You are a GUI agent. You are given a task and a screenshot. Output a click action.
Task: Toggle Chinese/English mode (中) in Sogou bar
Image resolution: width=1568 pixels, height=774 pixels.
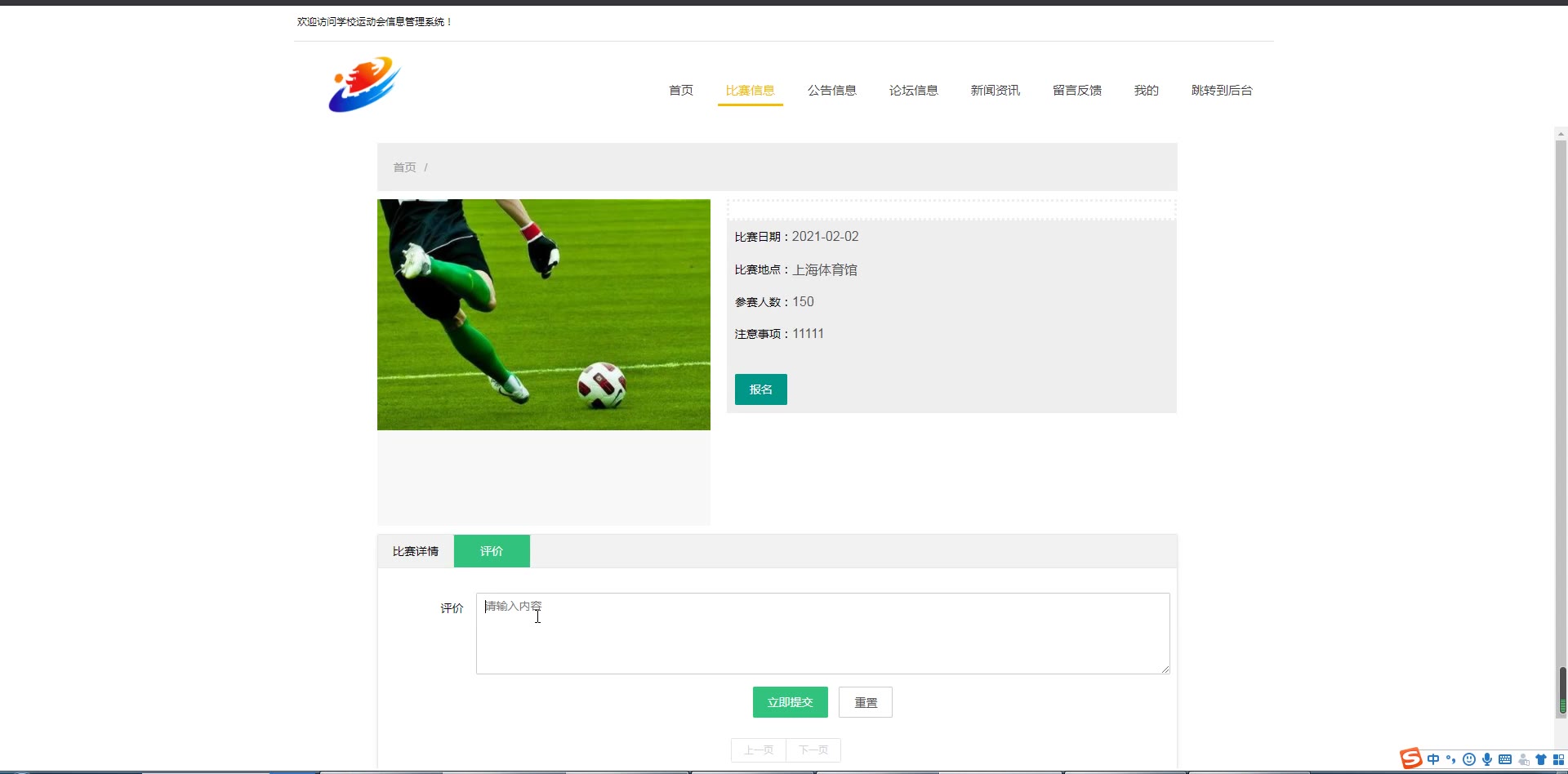1433,759
